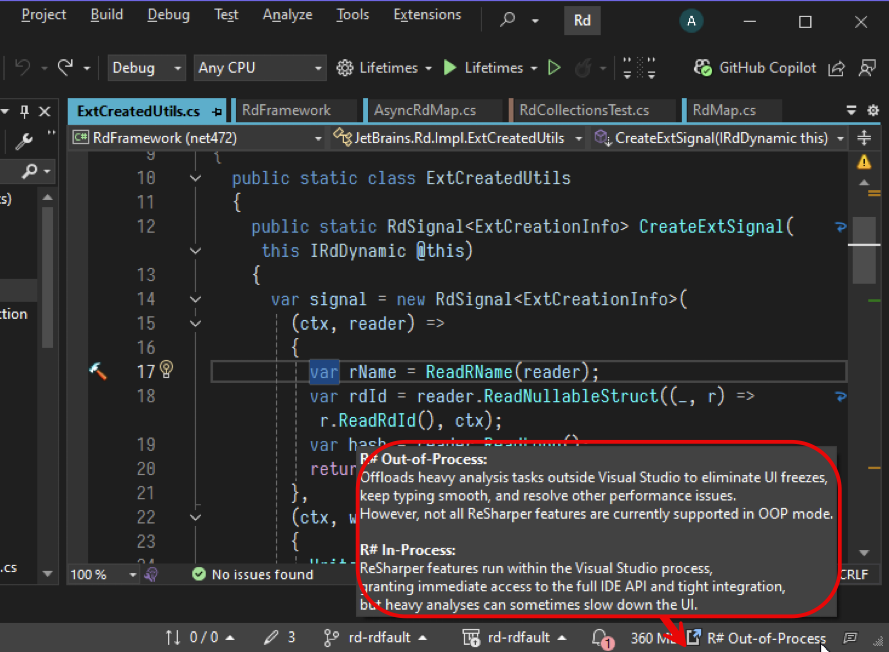Open the CreateExtSignal member dropdown
Screen dimensions: 889x652
pyautogui.click(x=719, y=138)
